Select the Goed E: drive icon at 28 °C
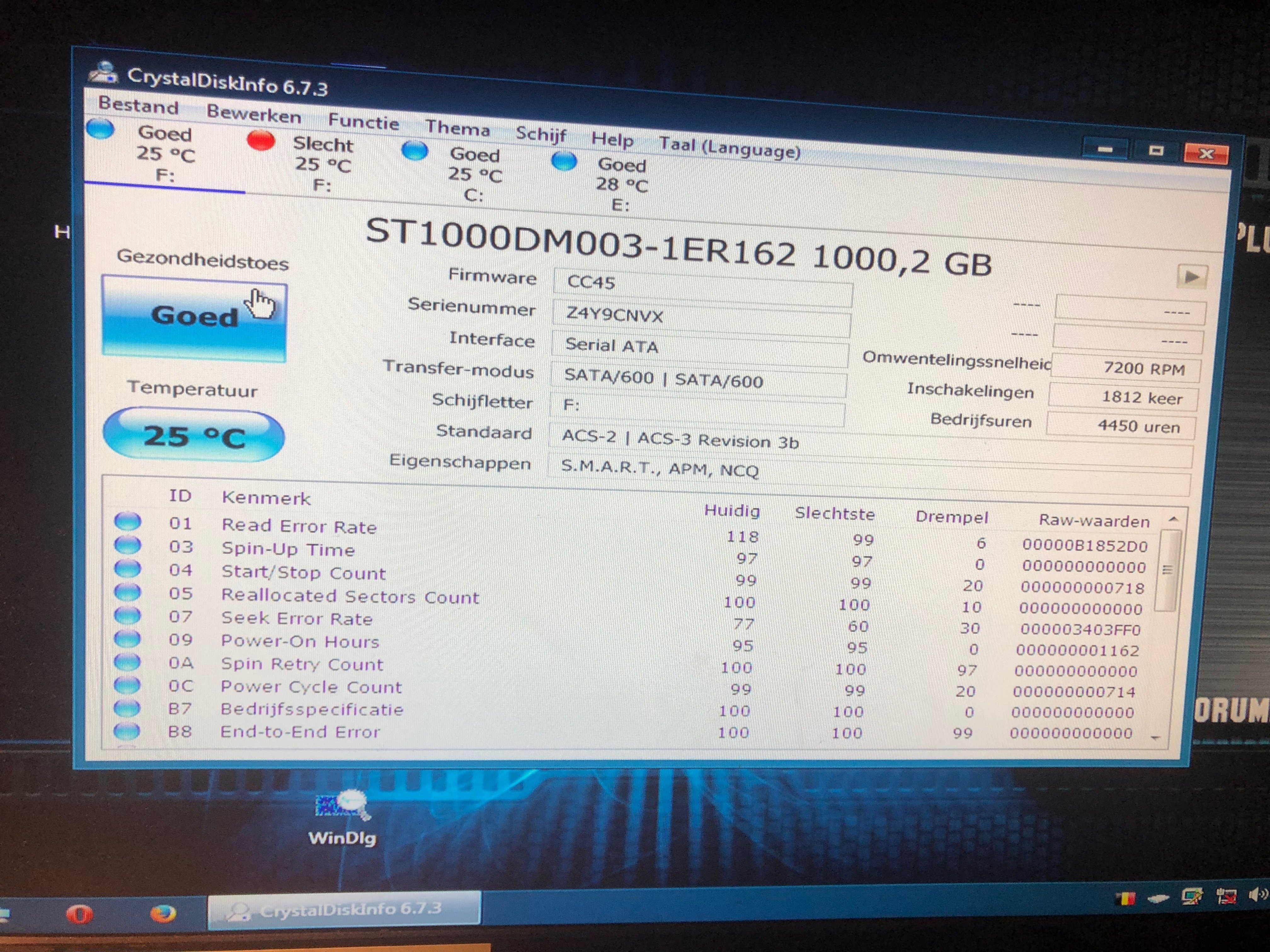The height and width of the screenshot is (952, 1270). pos(564,161)
